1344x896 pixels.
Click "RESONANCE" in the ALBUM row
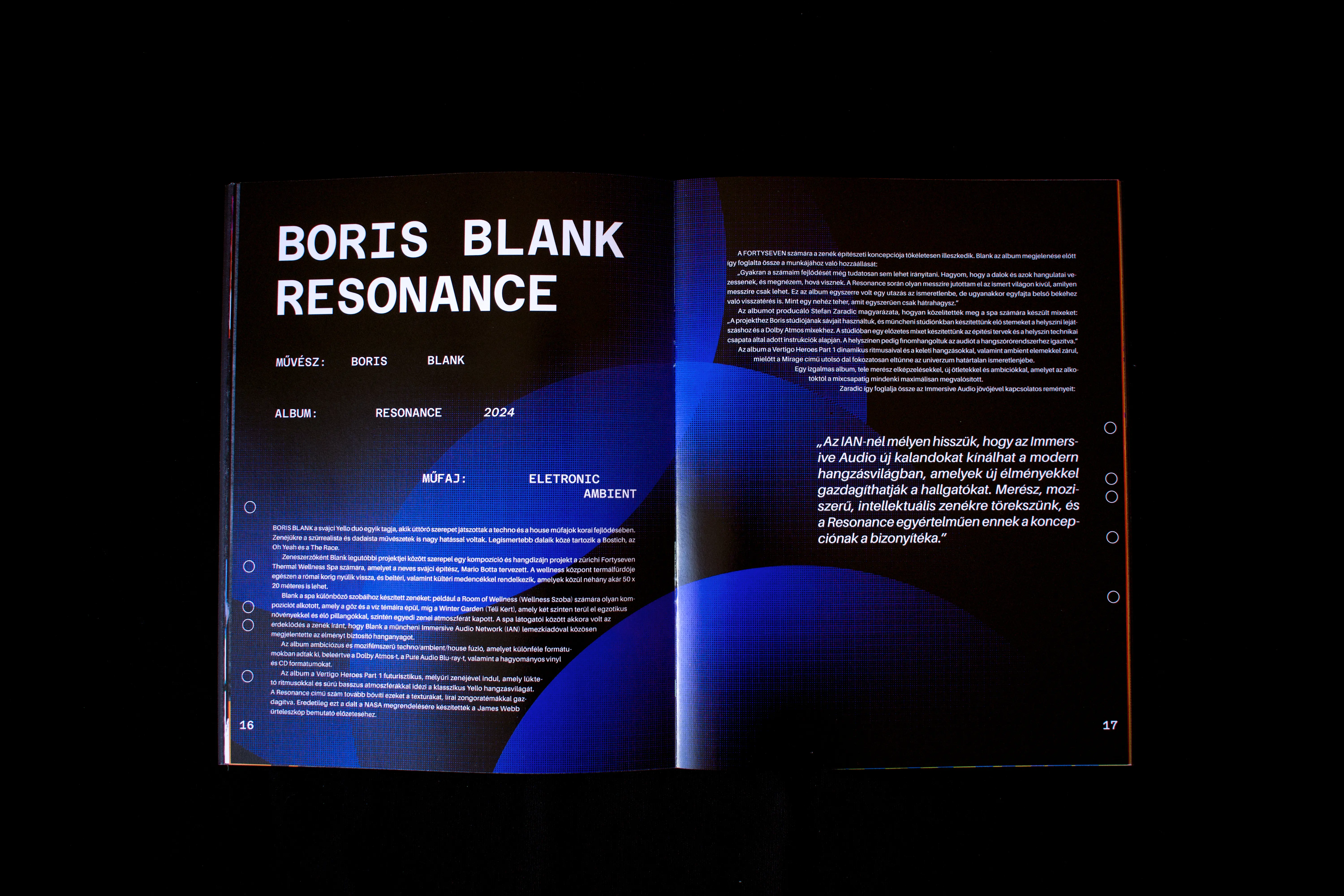[x=409, y=413]
